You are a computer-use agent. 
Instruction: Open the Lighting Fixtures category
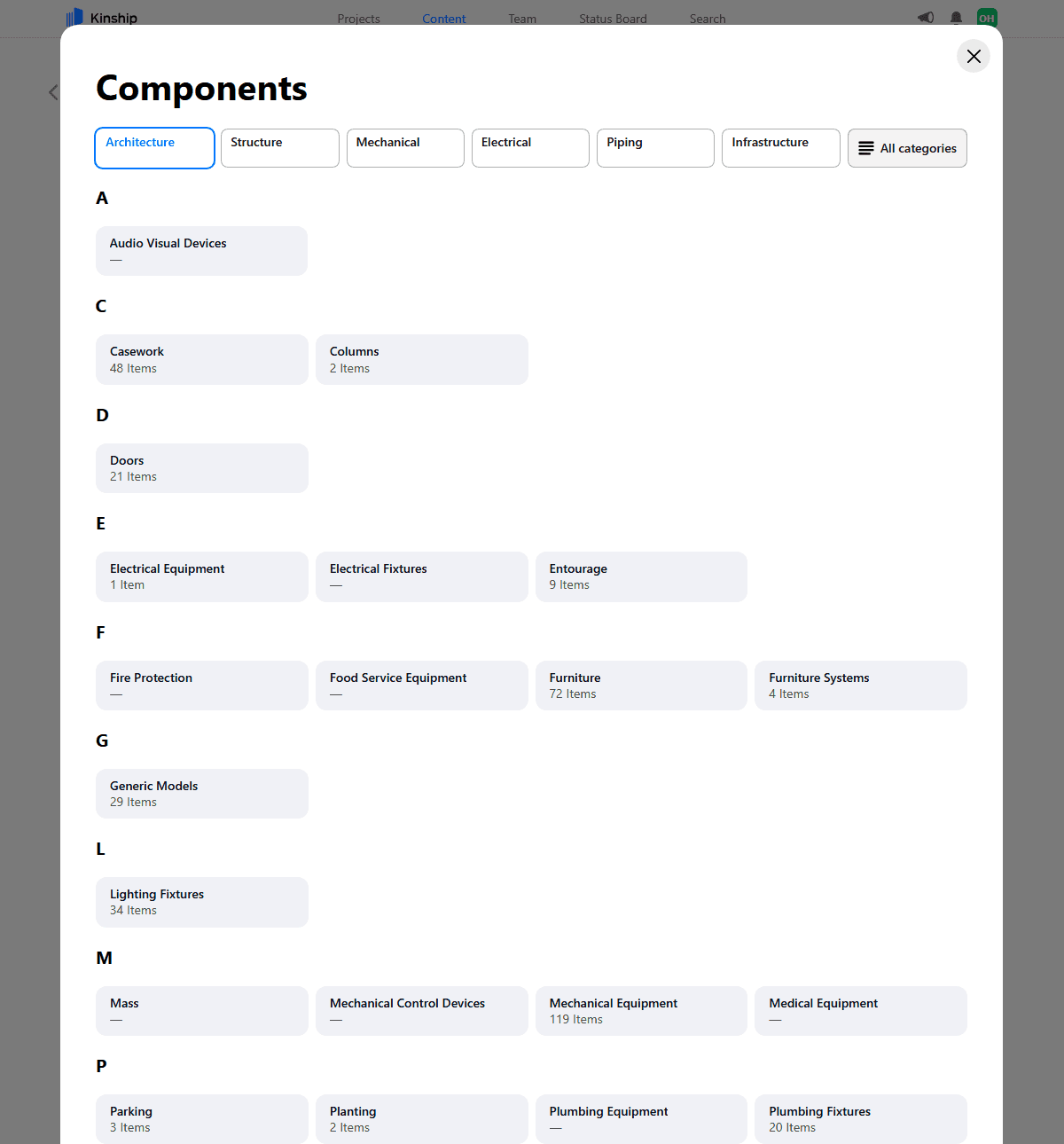(x=201, y=902)
